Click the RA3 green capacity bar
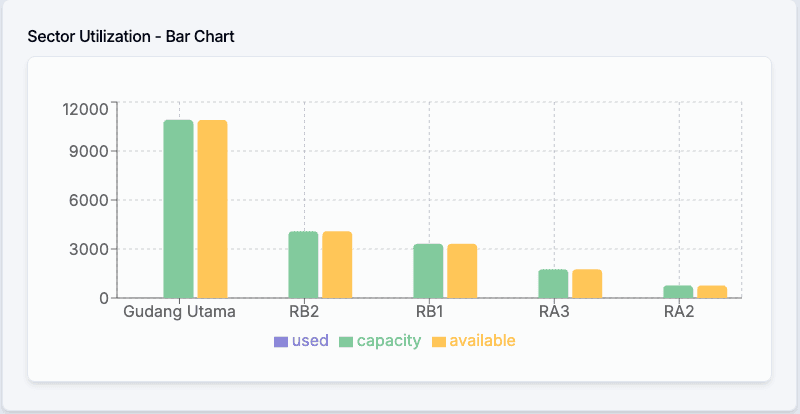This screenshot has height=414, width=800. click(x=554, y=284)
